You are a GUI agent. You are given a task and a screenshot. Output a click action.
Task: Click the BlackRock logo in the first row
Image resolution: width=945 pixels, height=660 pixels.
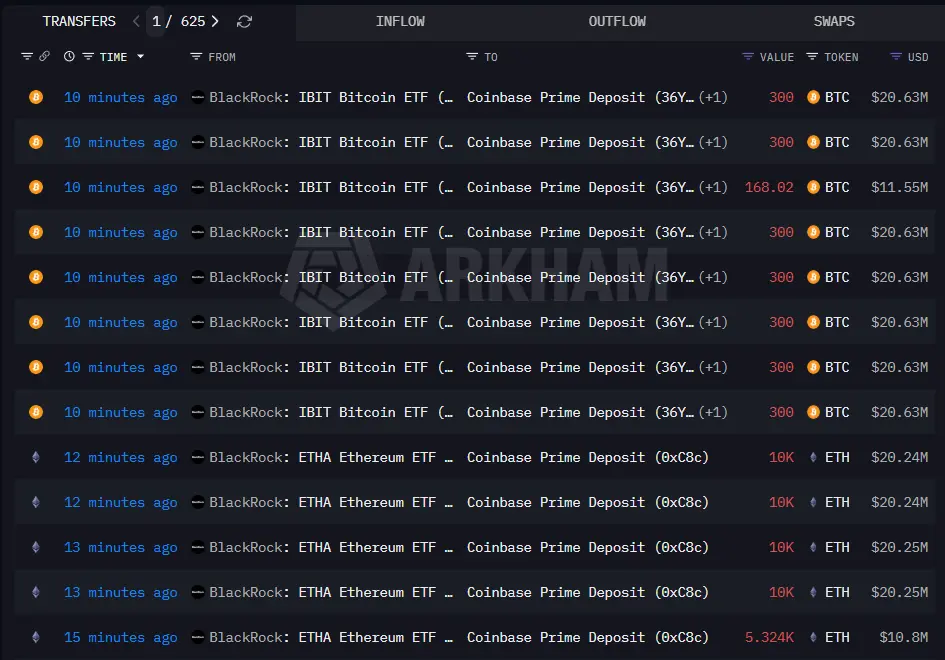[198, 97]
